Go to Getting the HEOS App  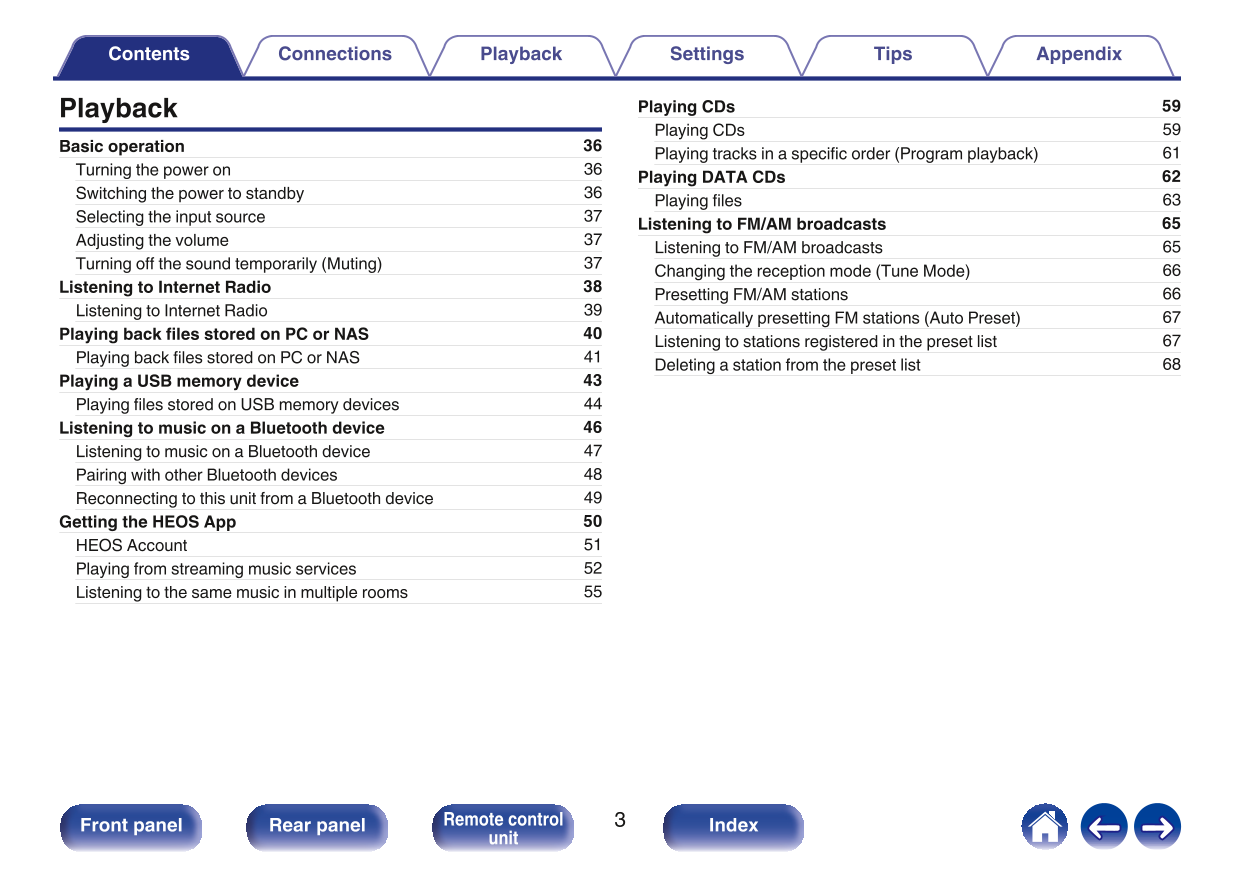tap(148, 522)
